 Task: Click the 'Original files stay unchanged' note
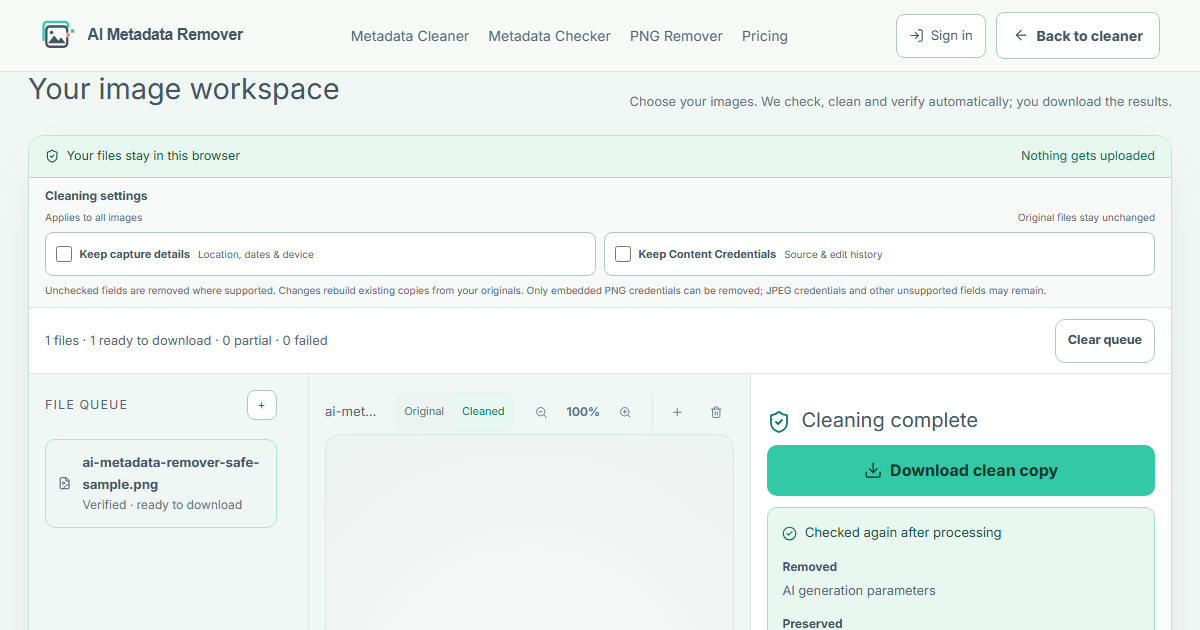click(1086, 218)
